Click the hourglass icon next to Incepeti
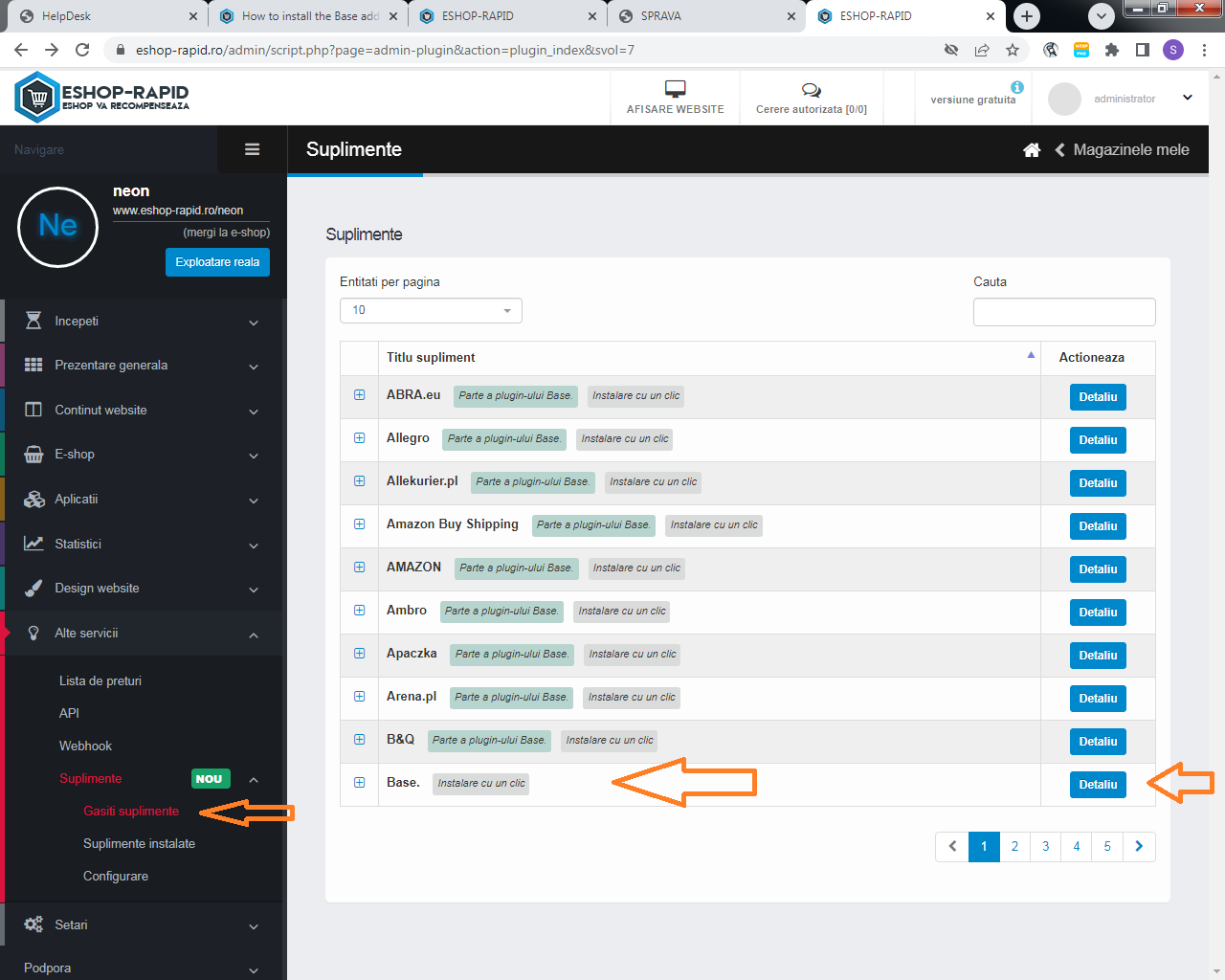 pyautogui.click(x=33, y=321)
